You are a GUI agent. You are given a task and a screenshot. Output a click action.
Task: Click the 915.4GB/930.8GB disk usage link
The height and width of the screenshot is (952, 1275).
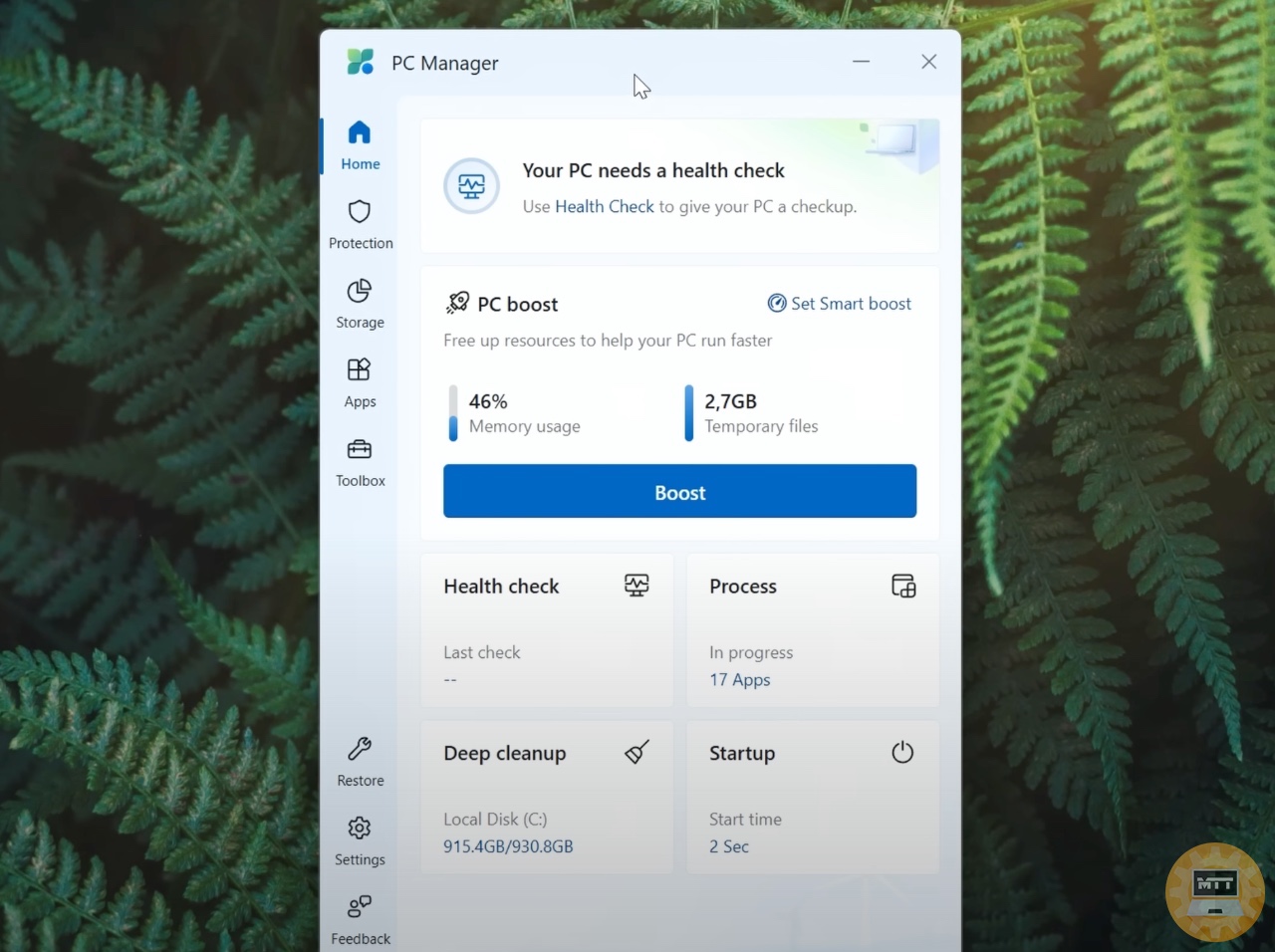(508, 846)
